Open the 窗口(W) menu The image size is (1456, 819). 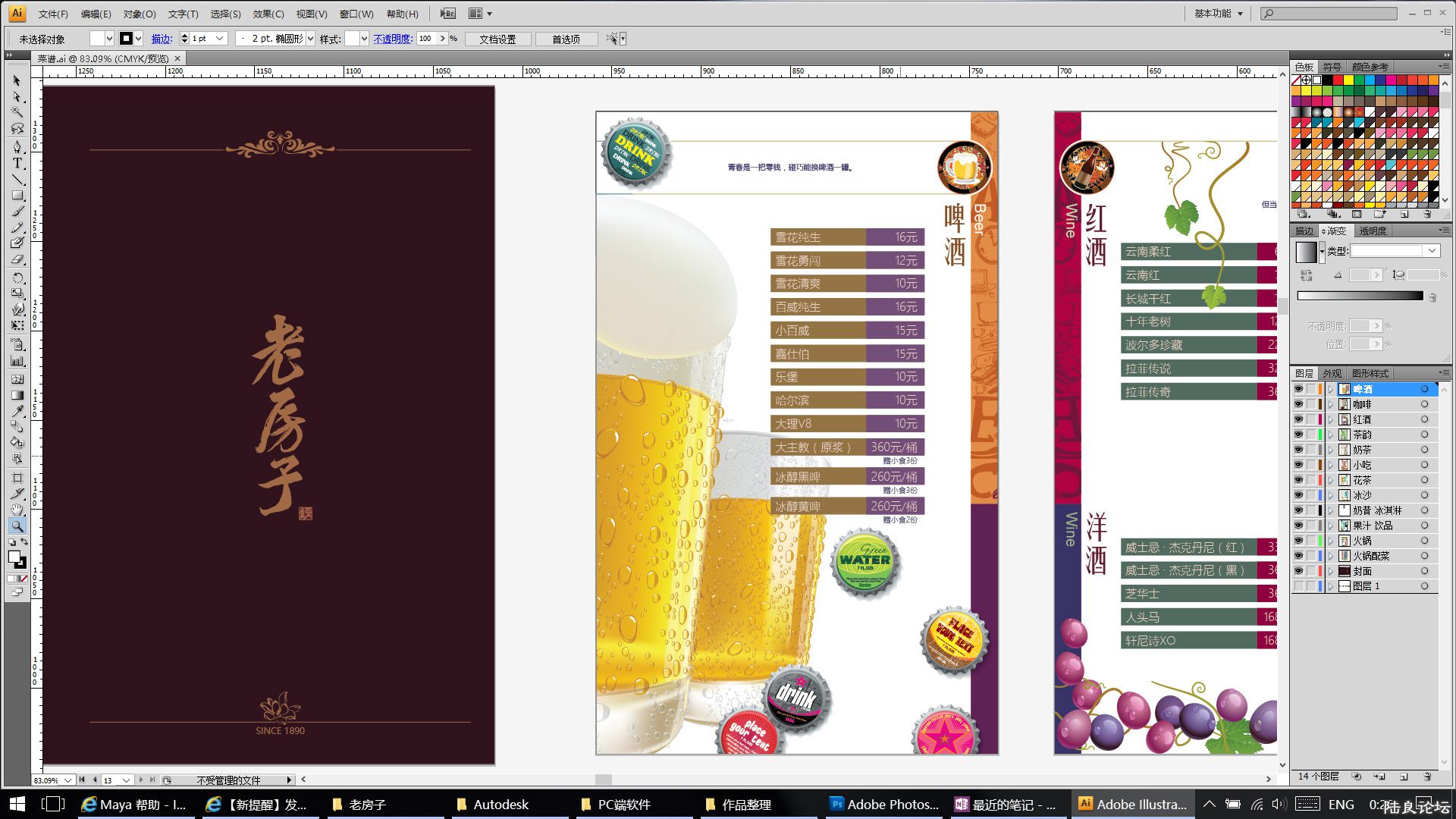click(x=356, y=14)
